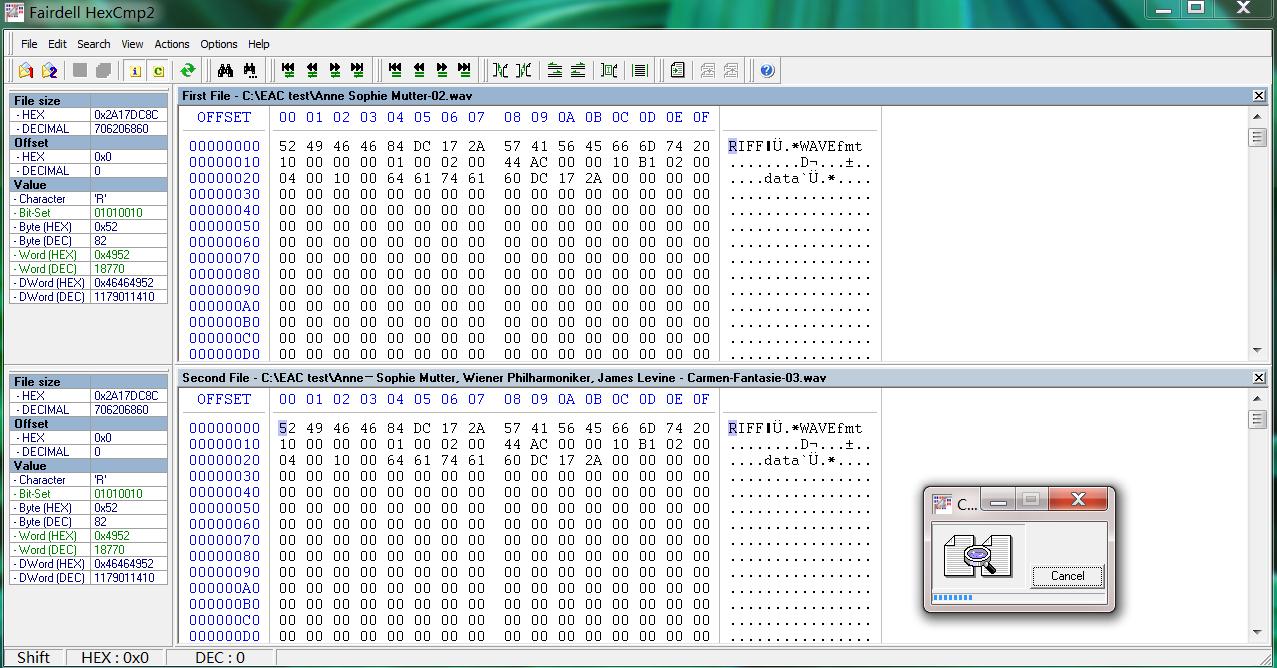Click the Second File scrollbar thumb

[1257, 419]
